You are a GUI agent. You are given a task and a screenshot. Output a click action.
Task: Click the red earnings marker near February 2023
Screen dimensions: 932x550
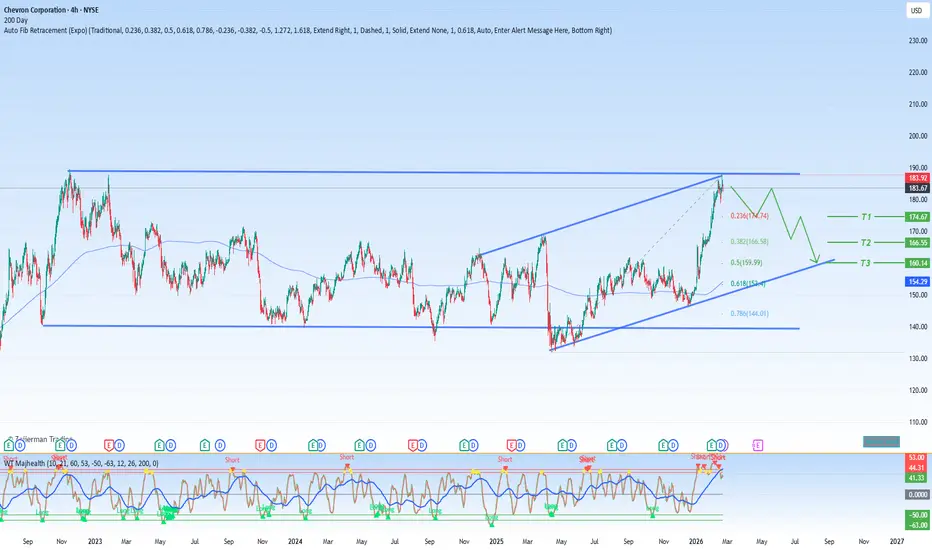109,445
